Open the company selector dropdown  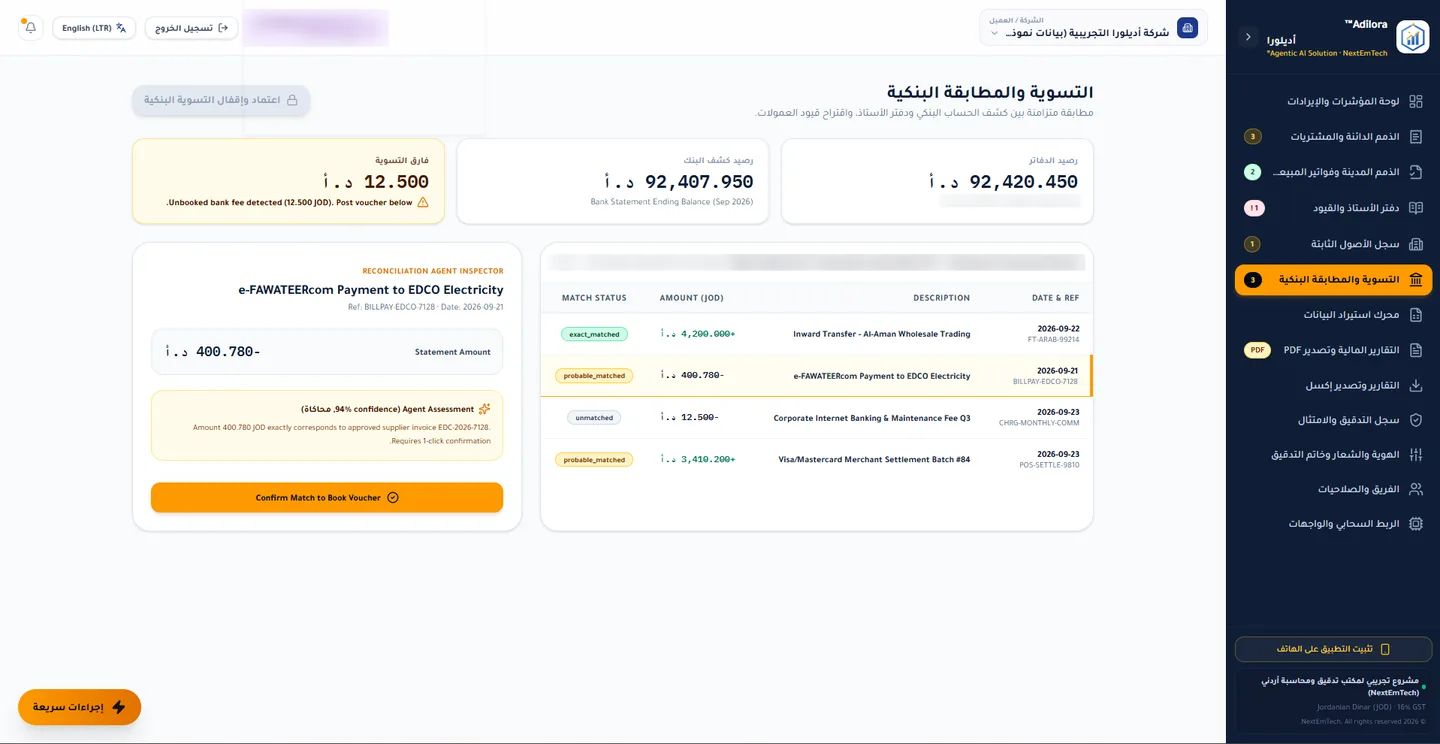click(1093, 28)
